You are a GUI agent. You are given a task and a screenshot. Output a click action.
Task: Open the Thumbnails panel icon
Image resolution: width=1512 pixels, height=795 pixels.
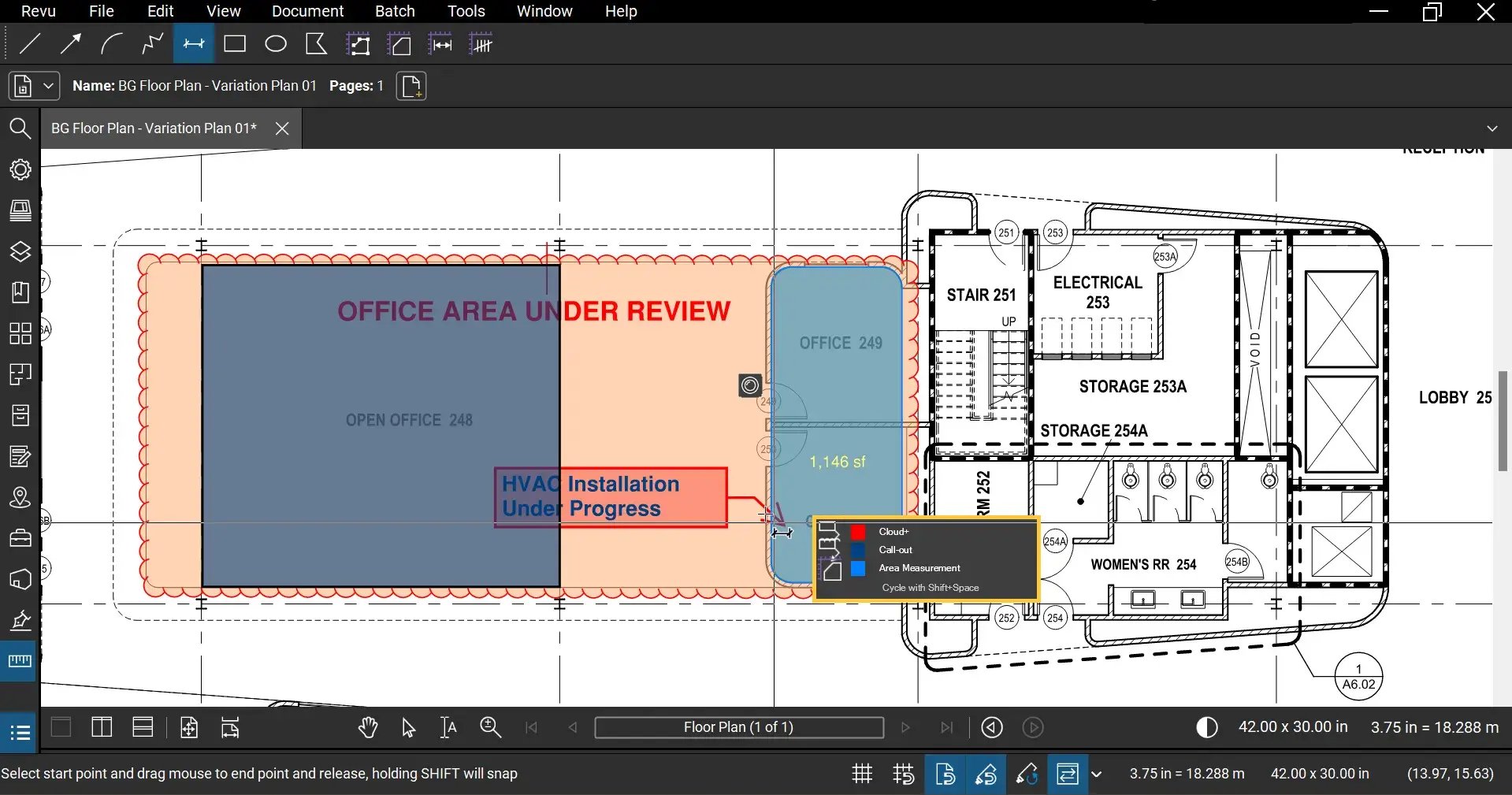20,333
